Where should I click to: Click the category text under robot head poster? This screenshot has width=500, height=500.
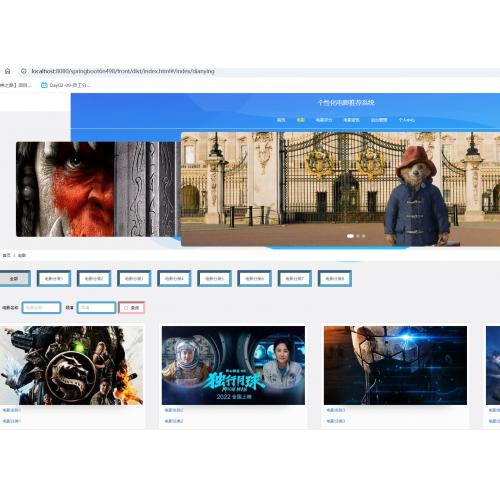(336, 421)
